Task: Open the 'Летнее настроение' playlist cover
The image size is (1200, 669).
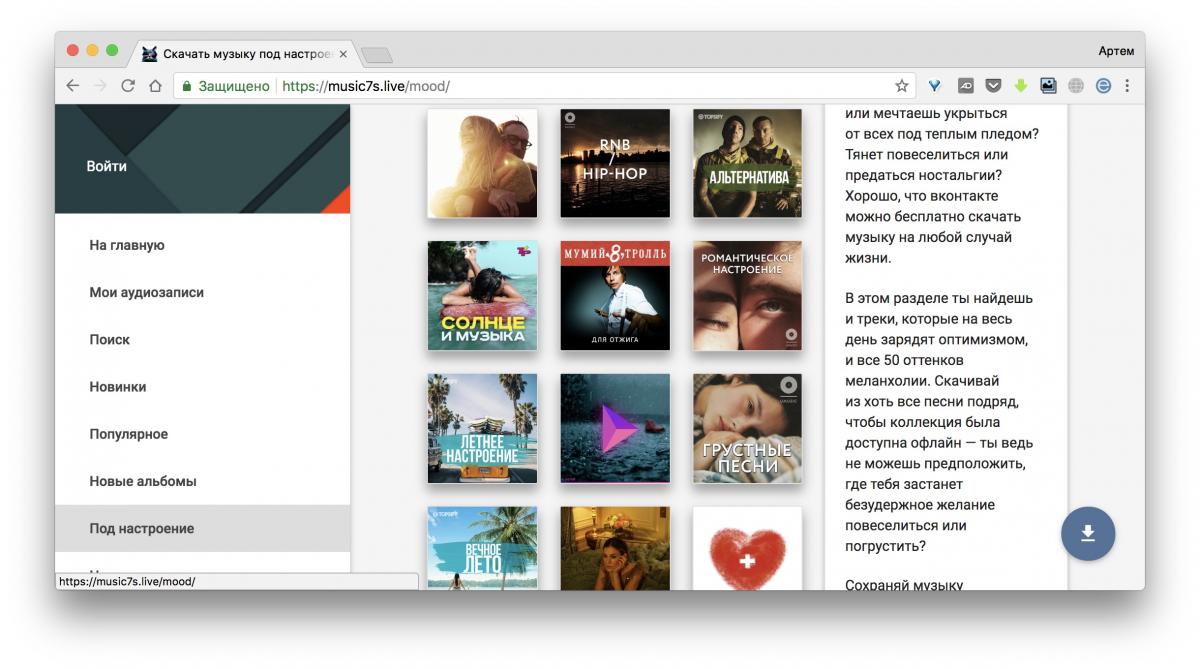Action: click(x=482, y=429)
